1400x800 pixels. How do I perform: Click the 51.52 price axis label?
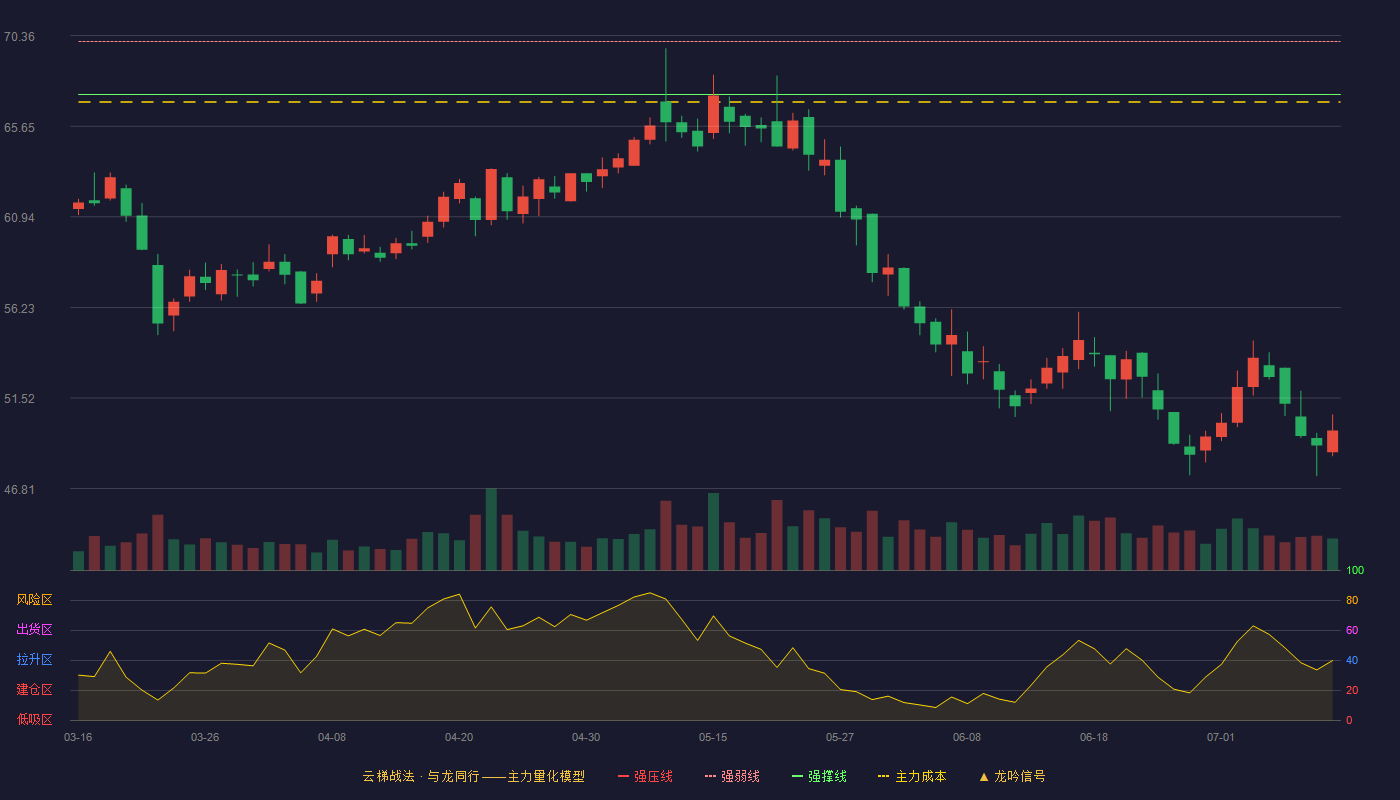(19, 399)
